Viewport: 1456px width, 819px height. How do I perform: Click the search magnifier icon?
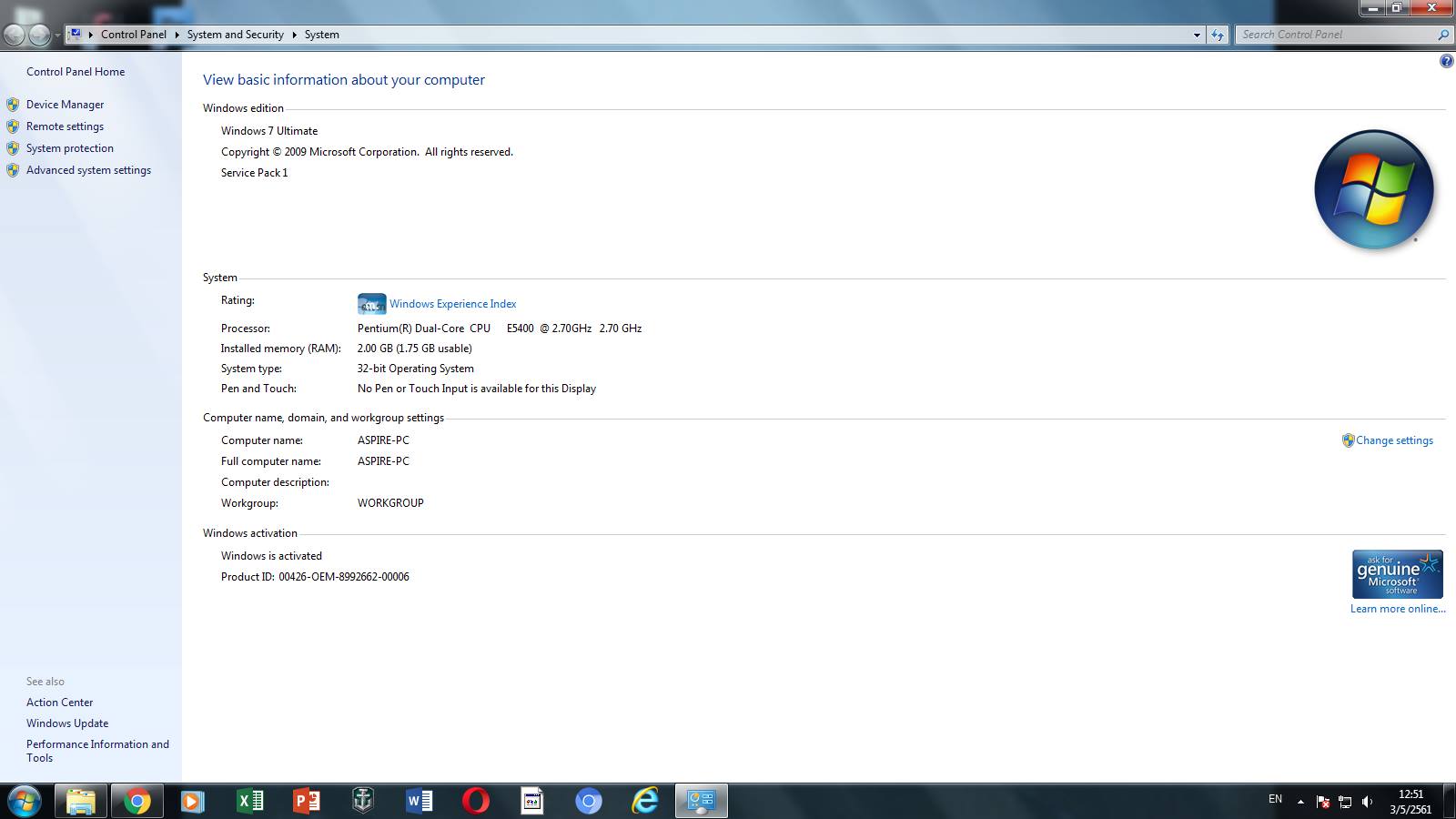[x=1443, y=35]
